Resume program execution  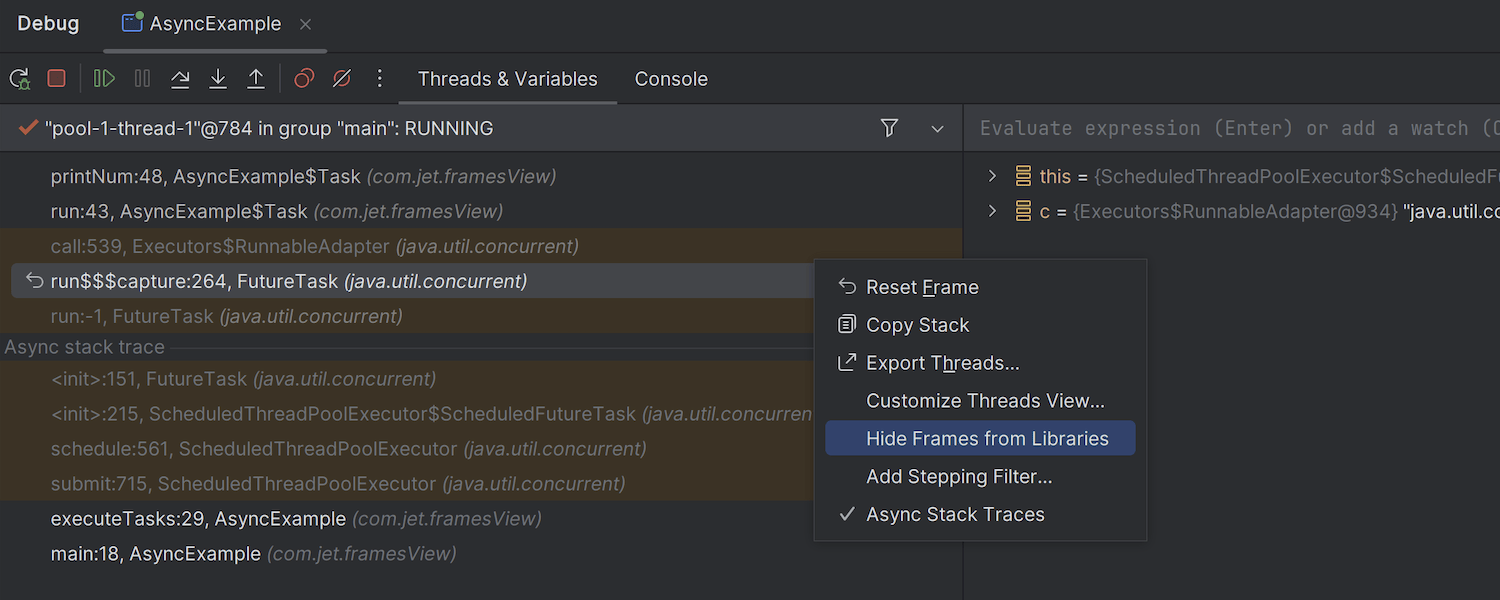tap(104, 78)
